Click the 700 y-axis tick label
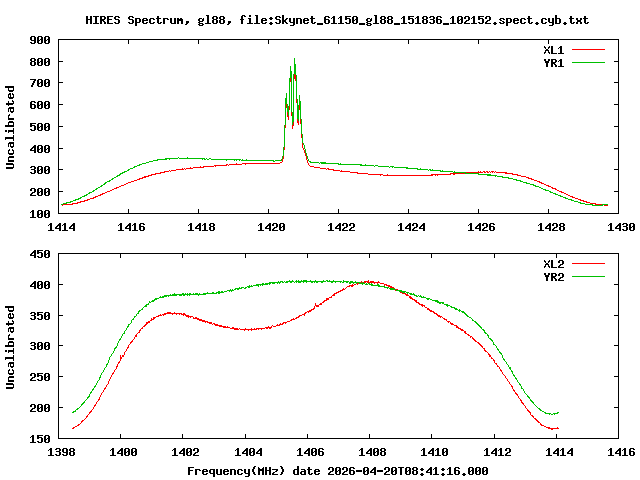Viewport: 640px width, 480px height. tap(40, 83)
